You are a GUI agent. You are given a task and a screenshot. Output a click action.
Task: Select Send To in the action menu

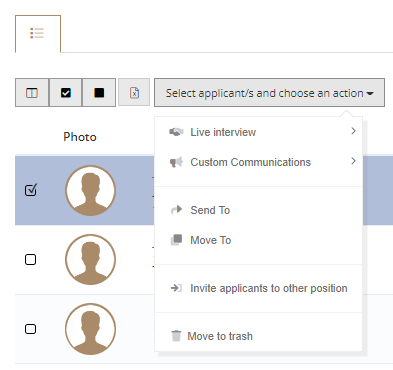258,210
